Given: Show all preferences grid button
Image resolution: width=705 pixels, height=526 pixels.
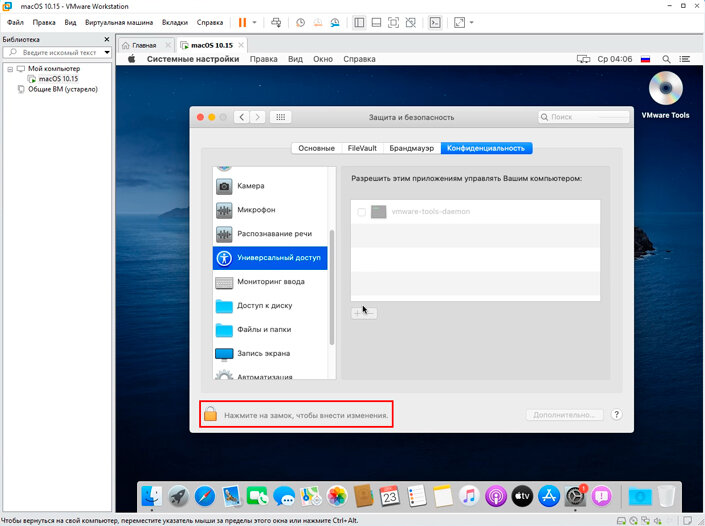Looking at the screenshot, I should click(281, 117).
